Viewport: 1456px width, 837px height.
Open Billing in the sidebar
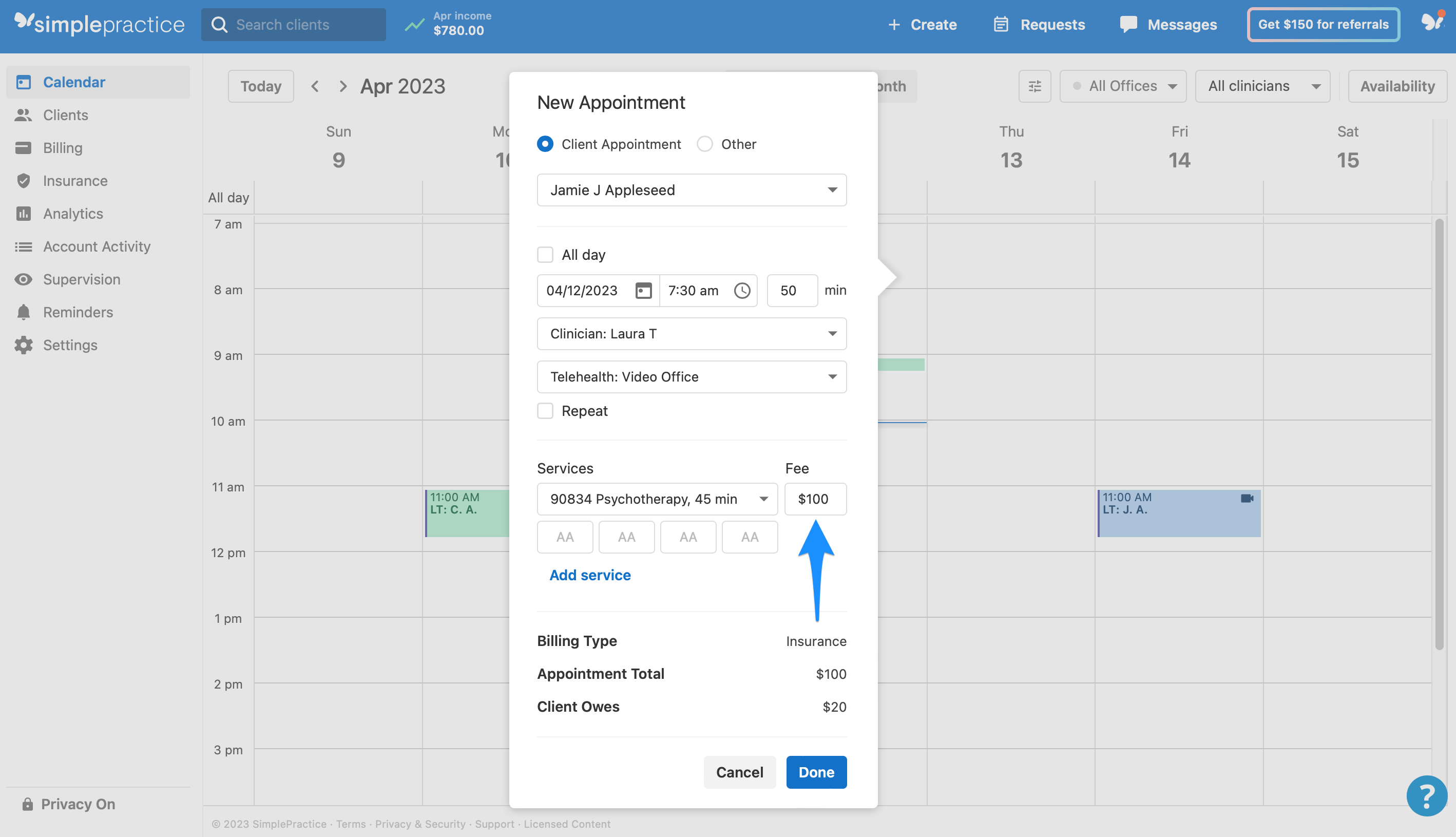coord(63,148)
